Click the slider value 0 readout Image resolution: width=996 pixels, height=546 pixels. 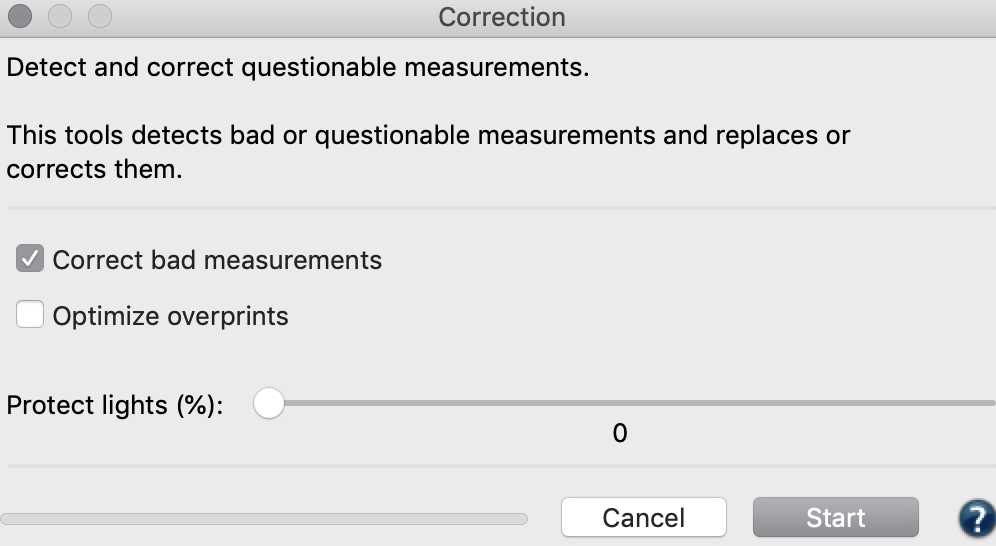tap(620, 434)
